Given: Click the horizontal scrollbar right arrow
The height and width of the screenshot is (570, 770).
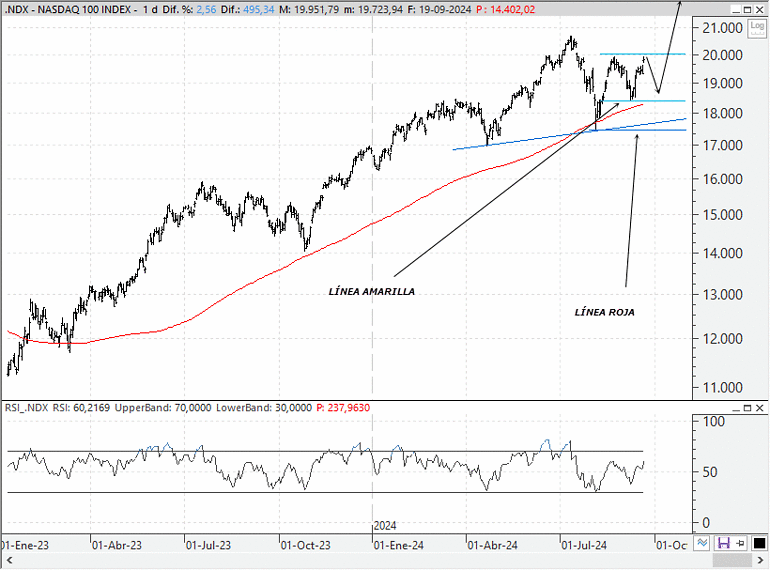Looking at the screenshot, I should (x=762, y=560).
